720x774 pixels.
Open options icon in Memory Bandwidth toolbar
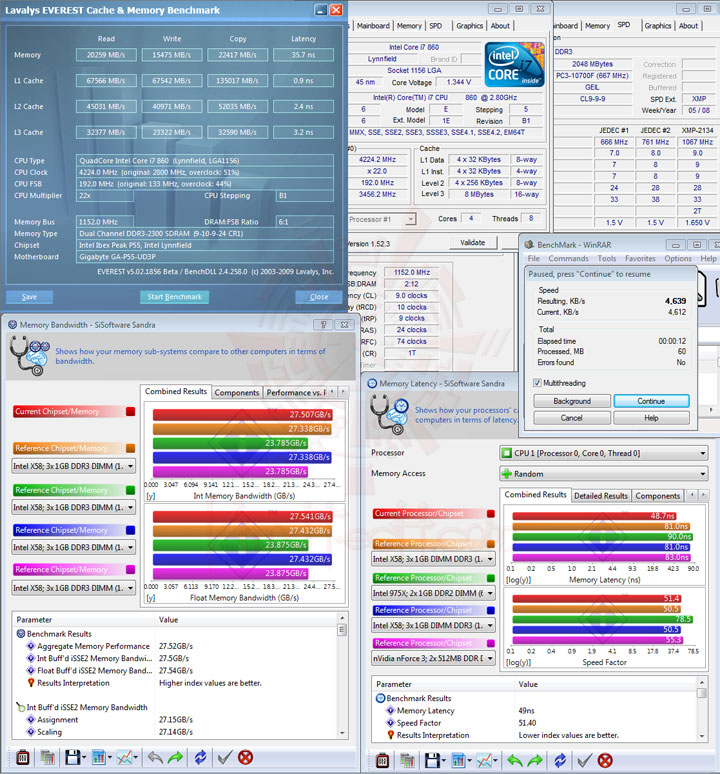(23, 757)
